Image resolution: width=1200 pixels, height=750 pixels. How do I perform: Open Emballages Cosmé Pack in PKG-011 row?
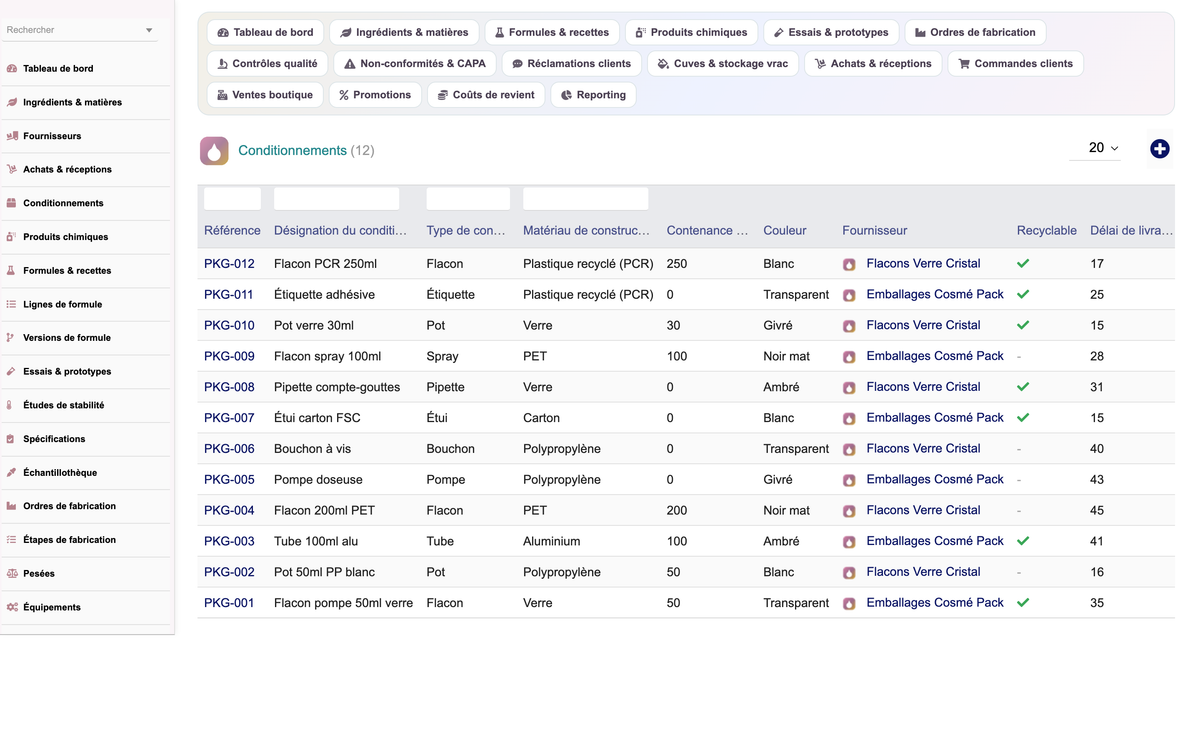coord(935,294)
